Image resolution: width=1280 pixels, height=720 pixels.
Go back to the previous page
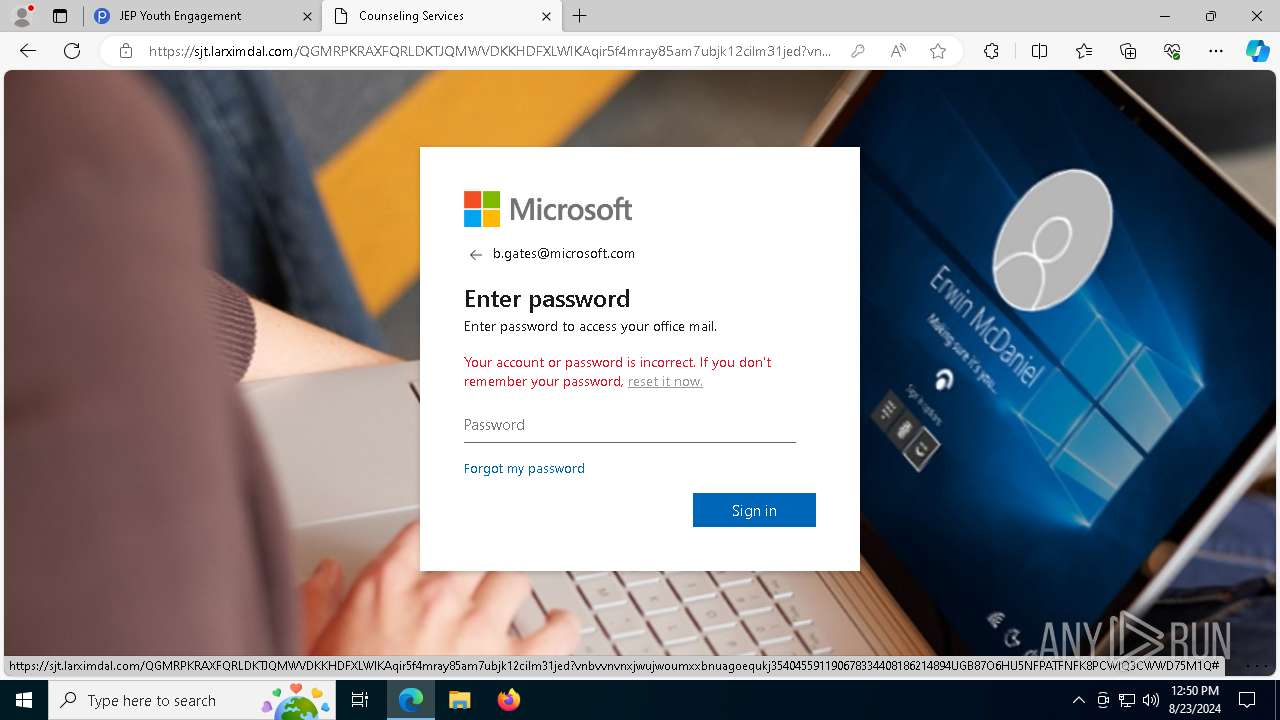click(28, 51)
